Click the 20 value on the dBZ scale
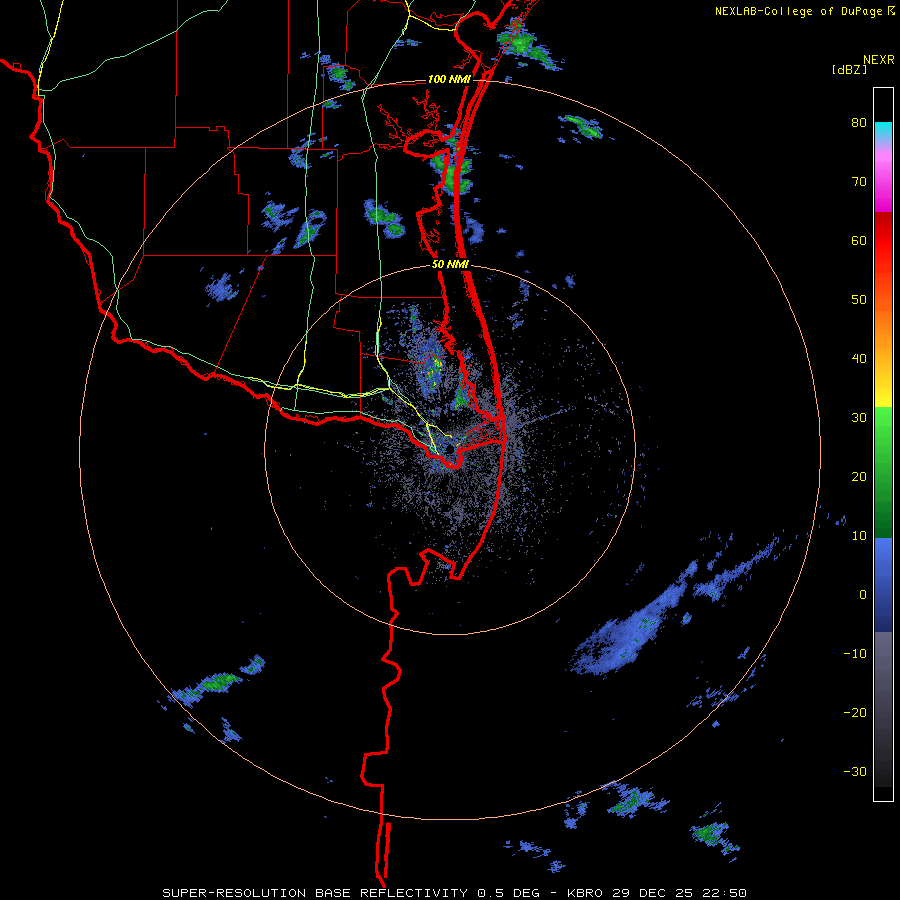This screenshot has width=900, height=900. (859, 477)
